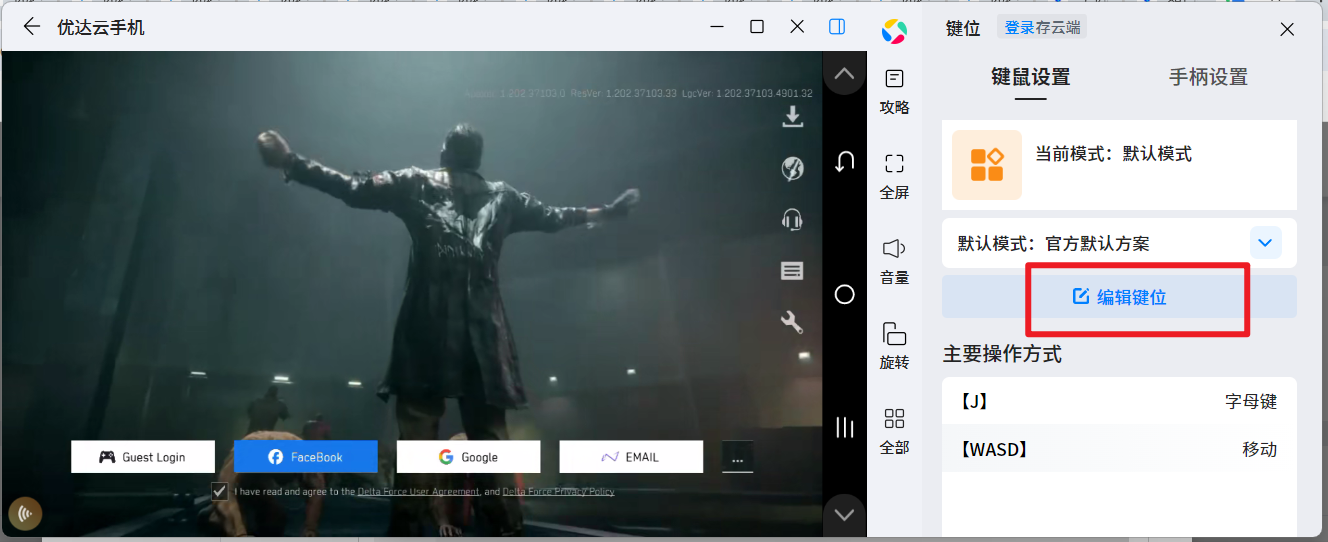Switch to 手柄设置 tab

coord(1208,77)
